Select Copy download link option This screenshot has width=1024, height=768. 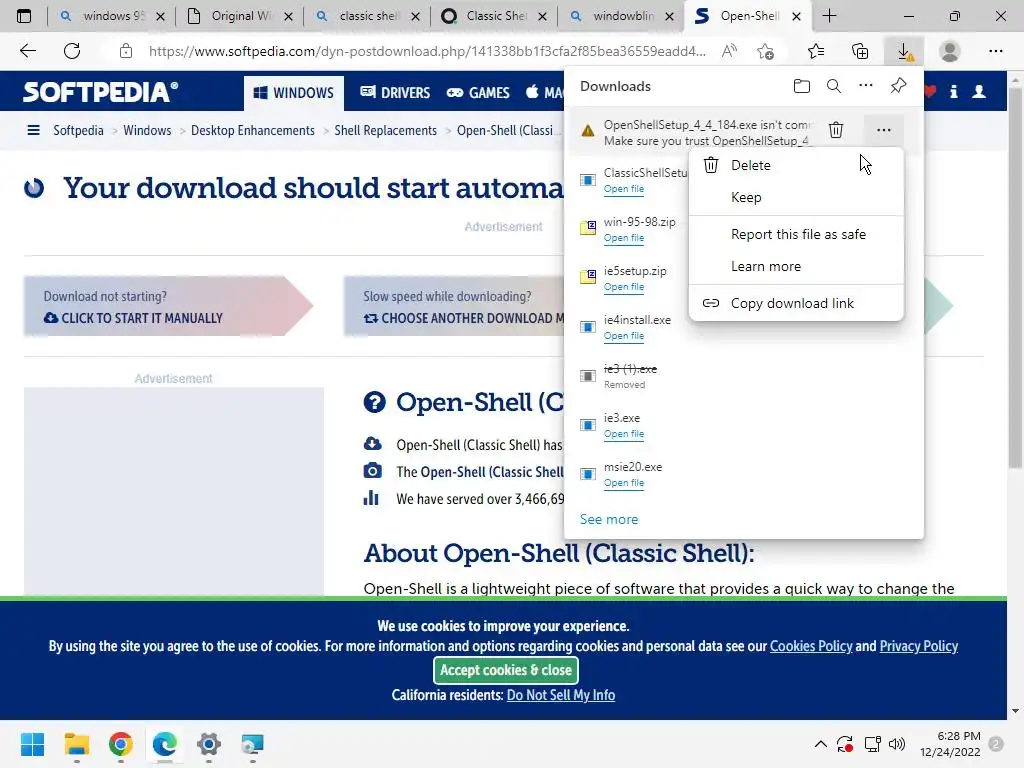click(x=796, y=303)
